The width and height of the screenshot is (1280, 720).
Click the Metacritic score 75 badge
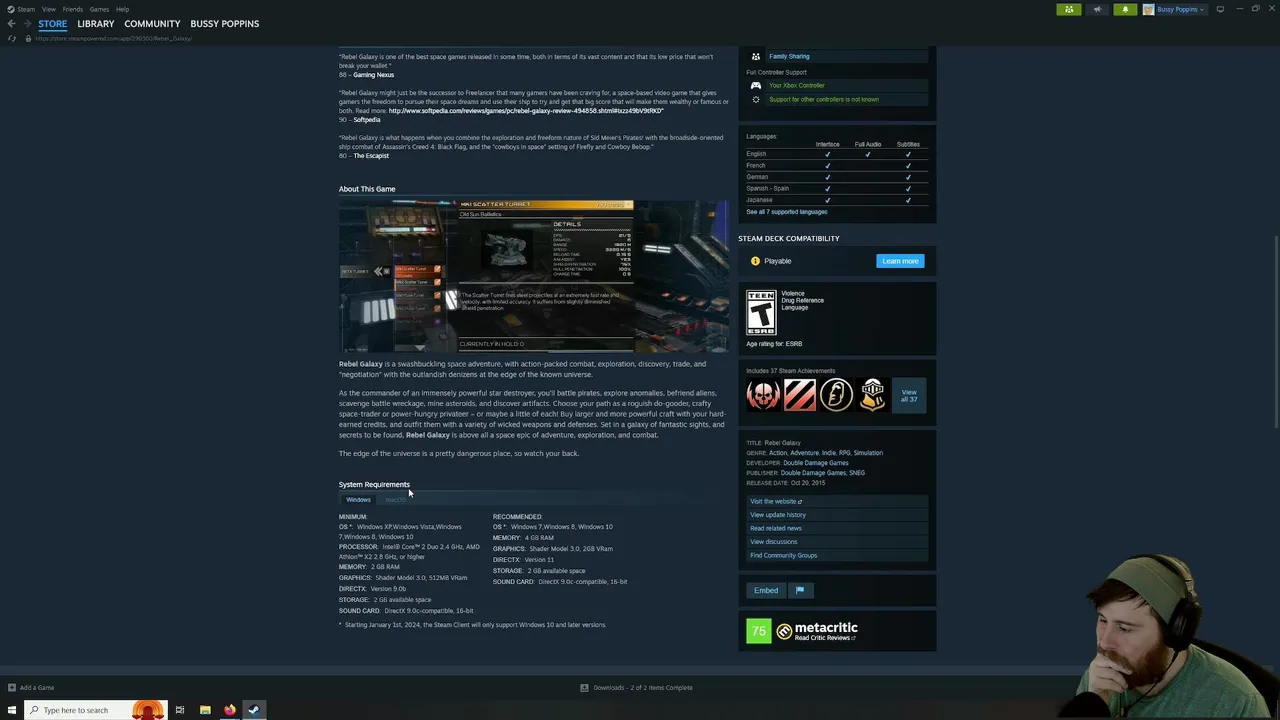pos(759,630)
